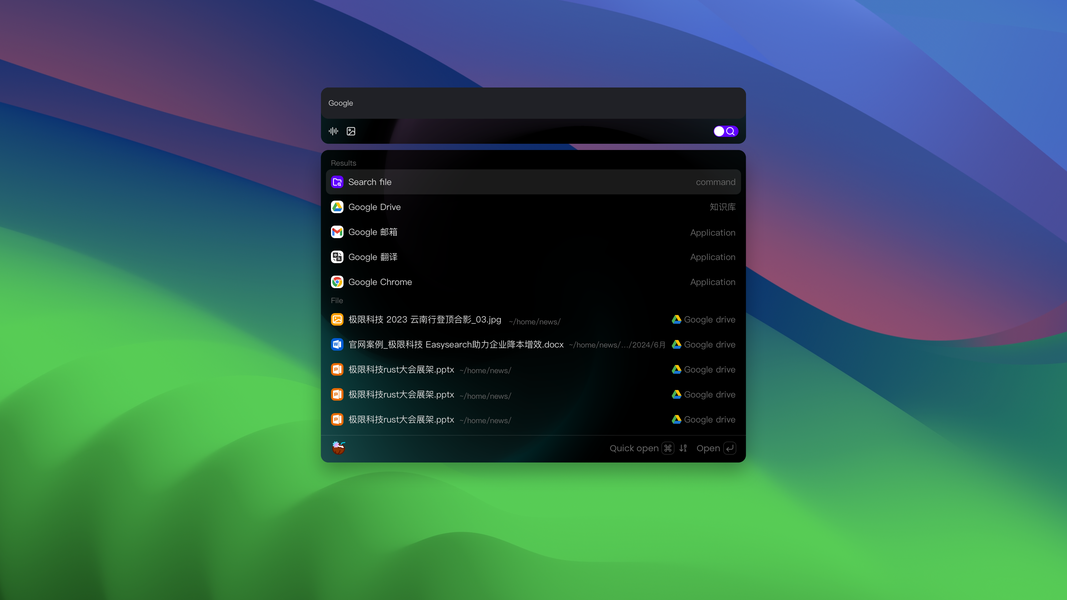Screen dimensions: 1067x600
Task: Open the Easysearch助力企业降本增效.docx file
Action: (x=533, y=345)
